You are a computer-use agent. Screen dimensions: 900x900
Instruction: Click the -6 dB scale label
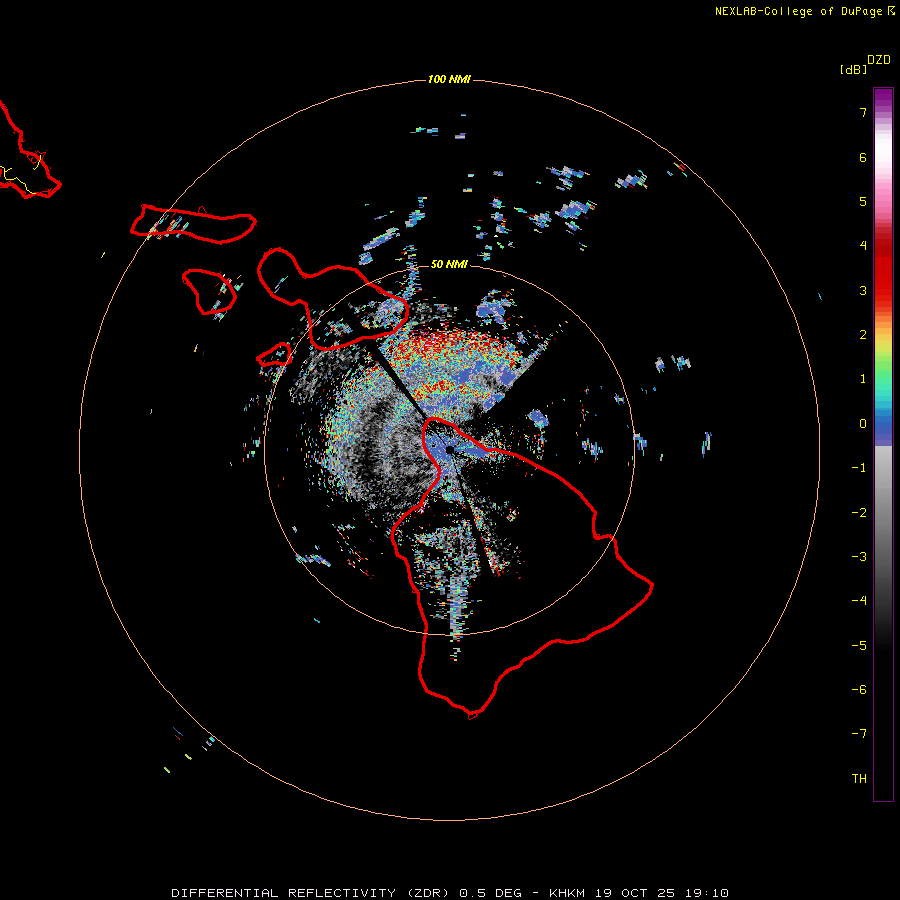point(859,690)
